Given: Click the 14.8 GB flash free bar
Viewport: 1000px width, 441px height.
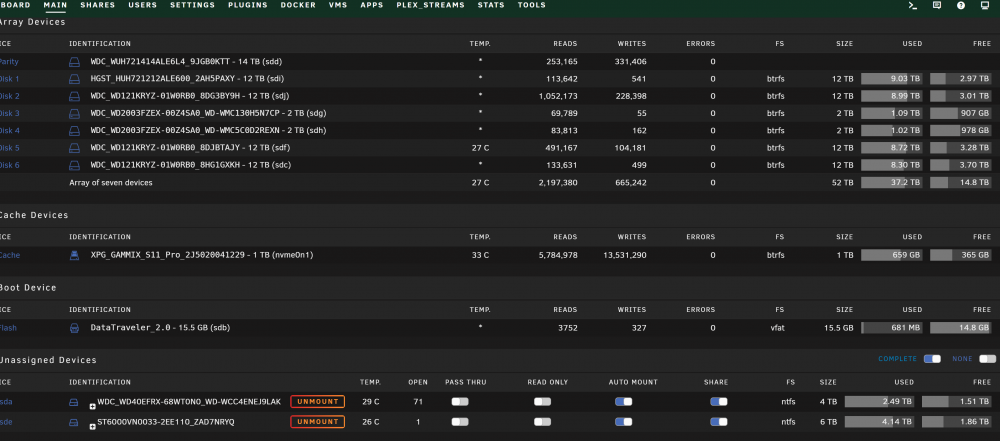Looking at the screenshot, I should click(x=960, y=328).
